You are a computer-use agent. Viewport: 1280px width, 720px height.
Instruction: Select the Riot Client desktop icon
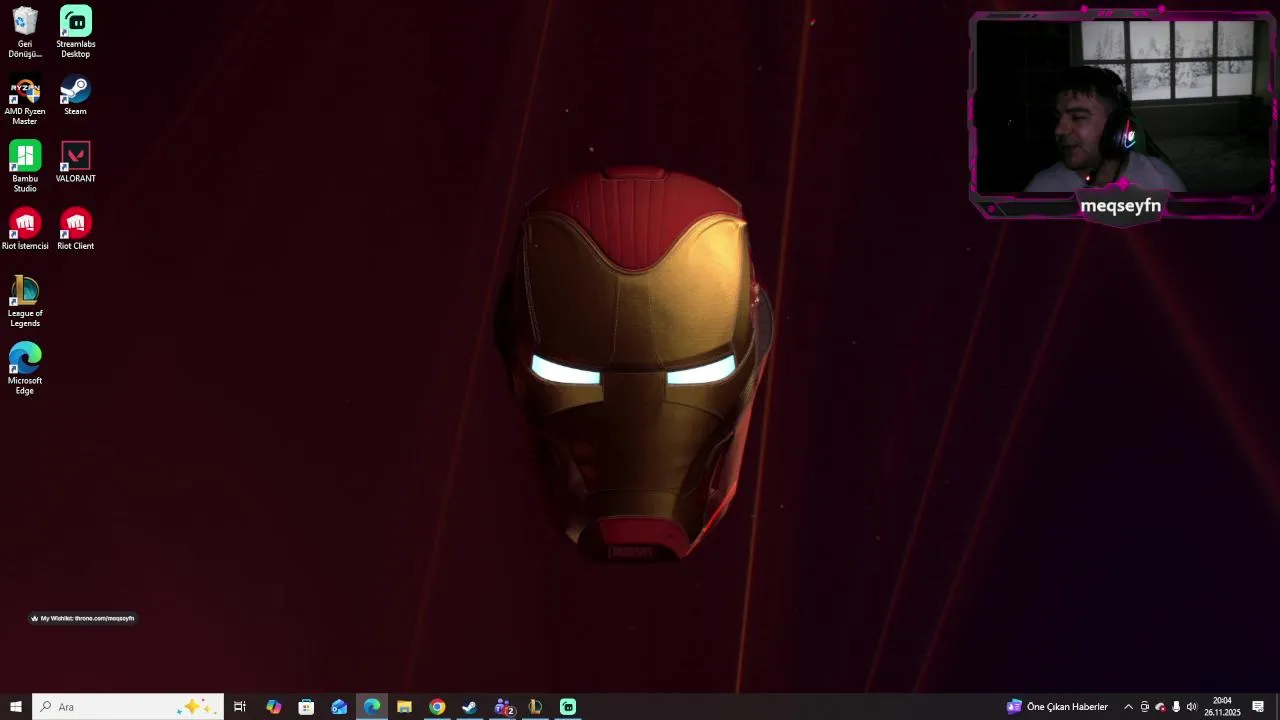(x=76, y=229)
